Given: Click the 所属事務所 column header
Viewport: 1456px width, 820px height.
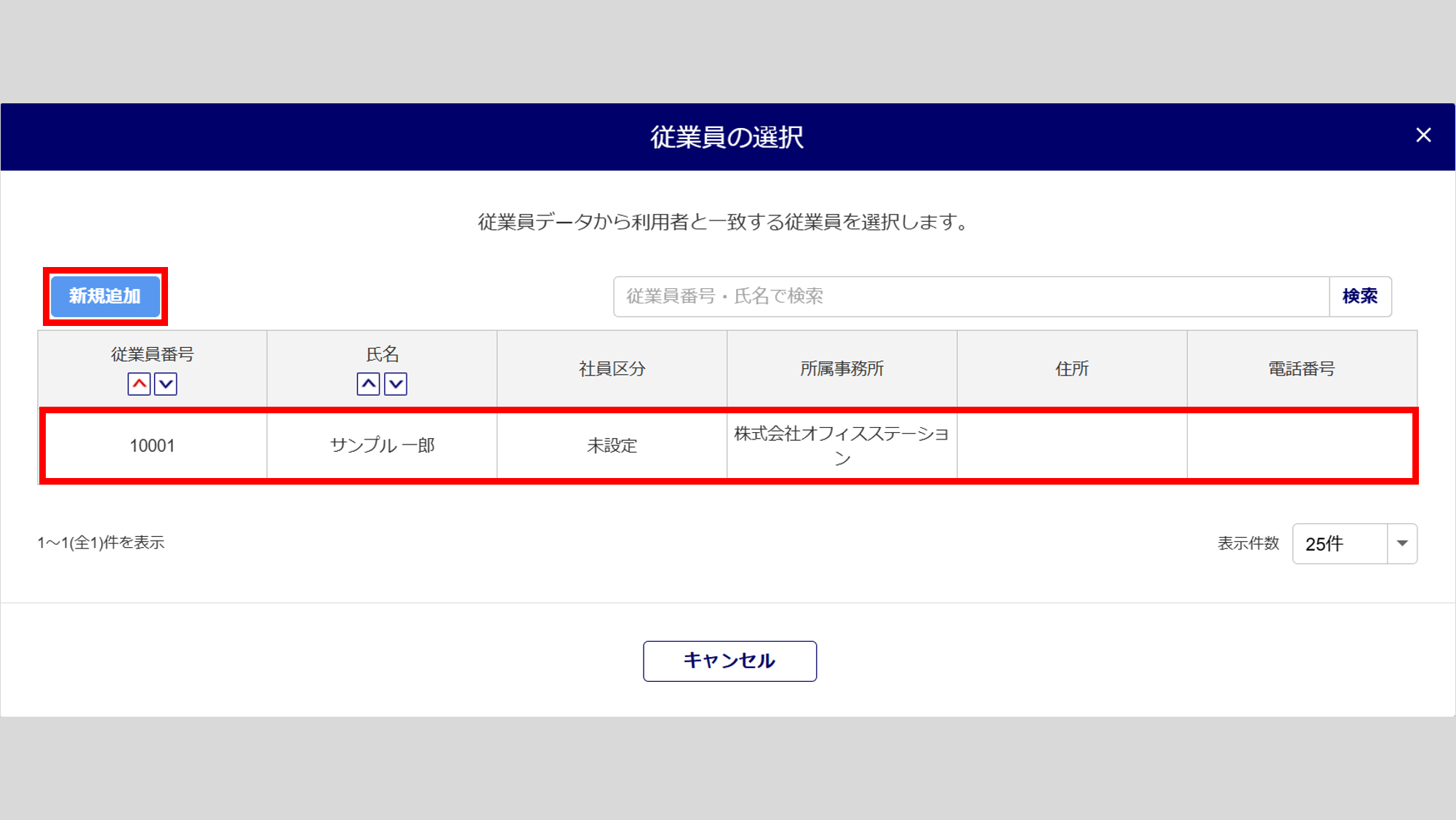Looking at the screenshot, I should pyautogui.click(x=841, y=369).
